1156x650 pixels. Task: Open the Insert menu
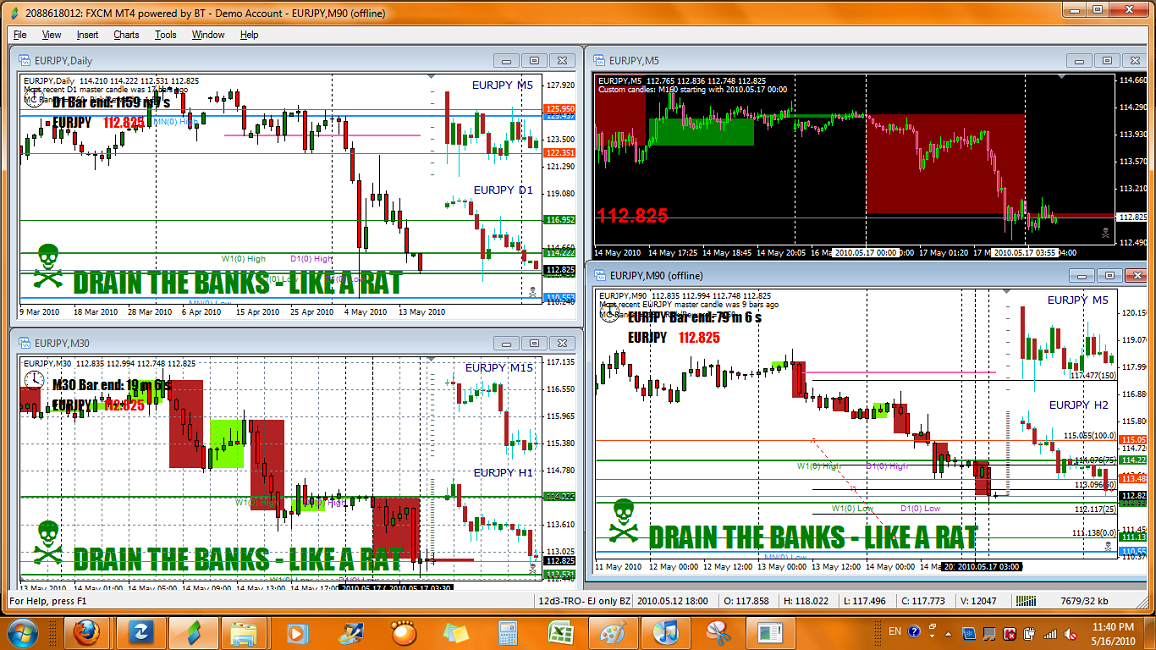[x=87, y=35]
